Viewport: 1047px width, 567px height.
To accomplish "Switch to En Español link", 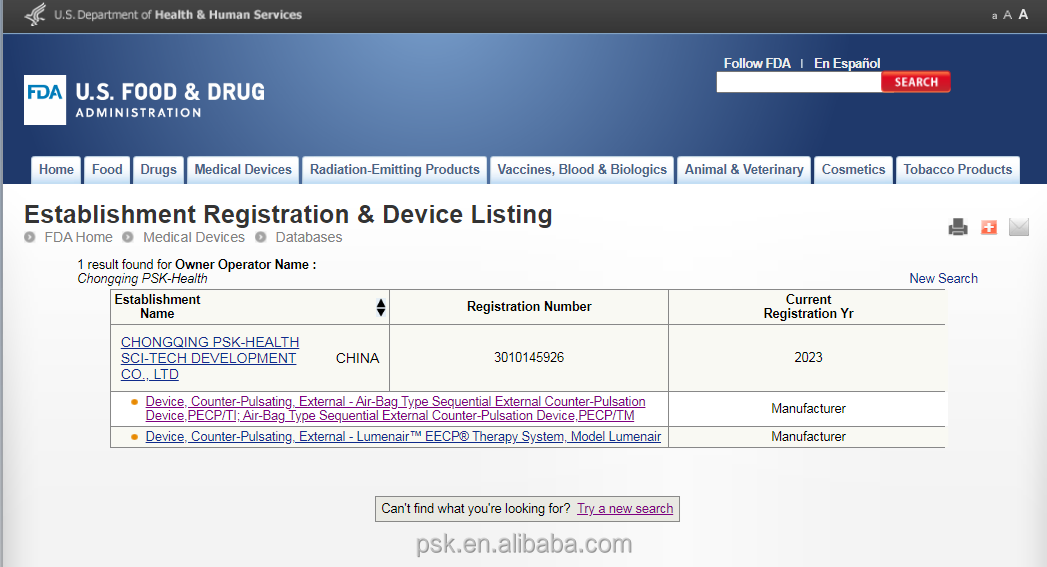I will click(x=847, y=63).
